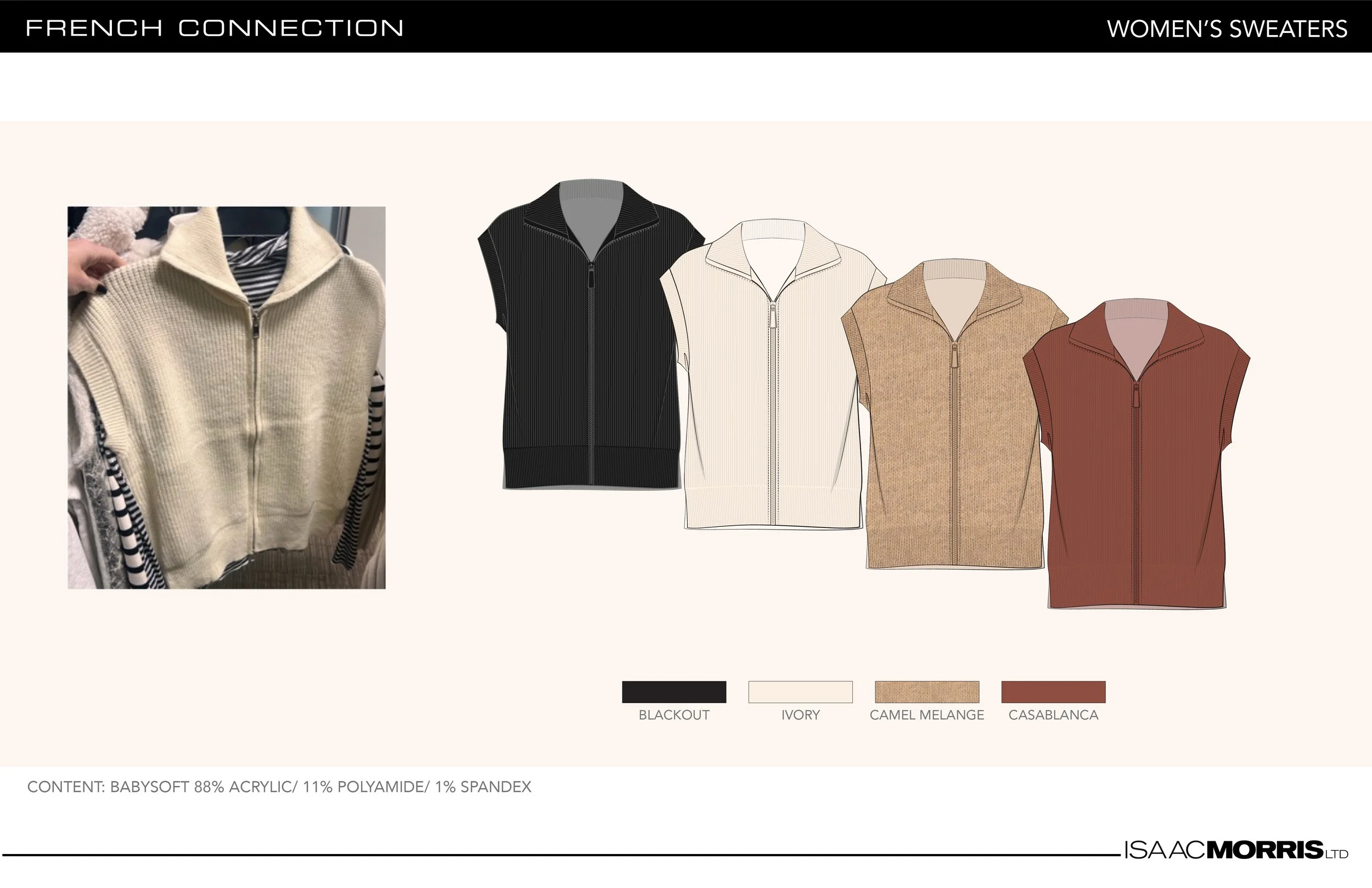This screenshot has width=1372, height=888.
Task: Click the Camel Melange color swatch
Action: pos(927,692)
